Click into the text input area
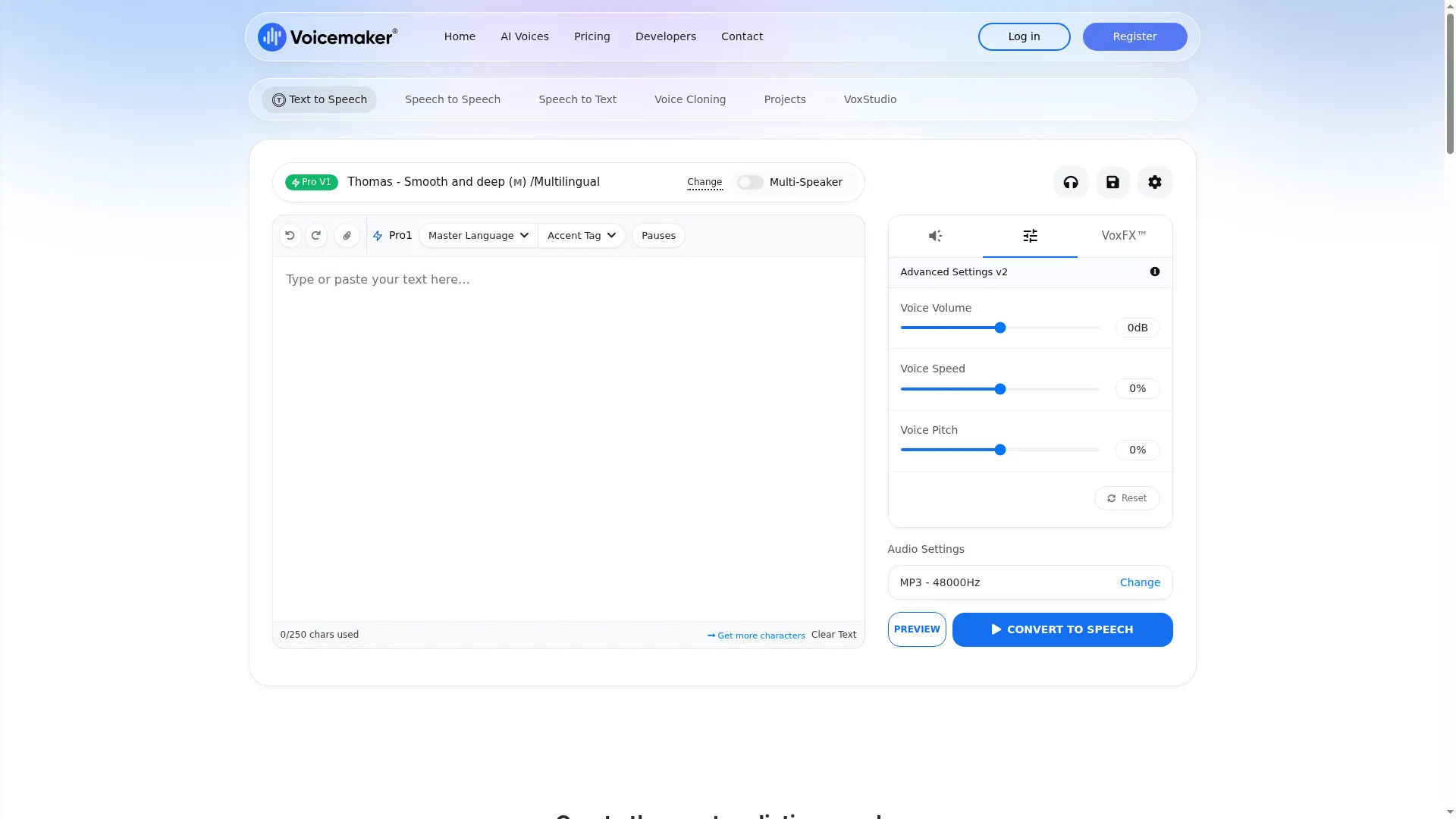1456x819 pixels. (x=568, y=439)
